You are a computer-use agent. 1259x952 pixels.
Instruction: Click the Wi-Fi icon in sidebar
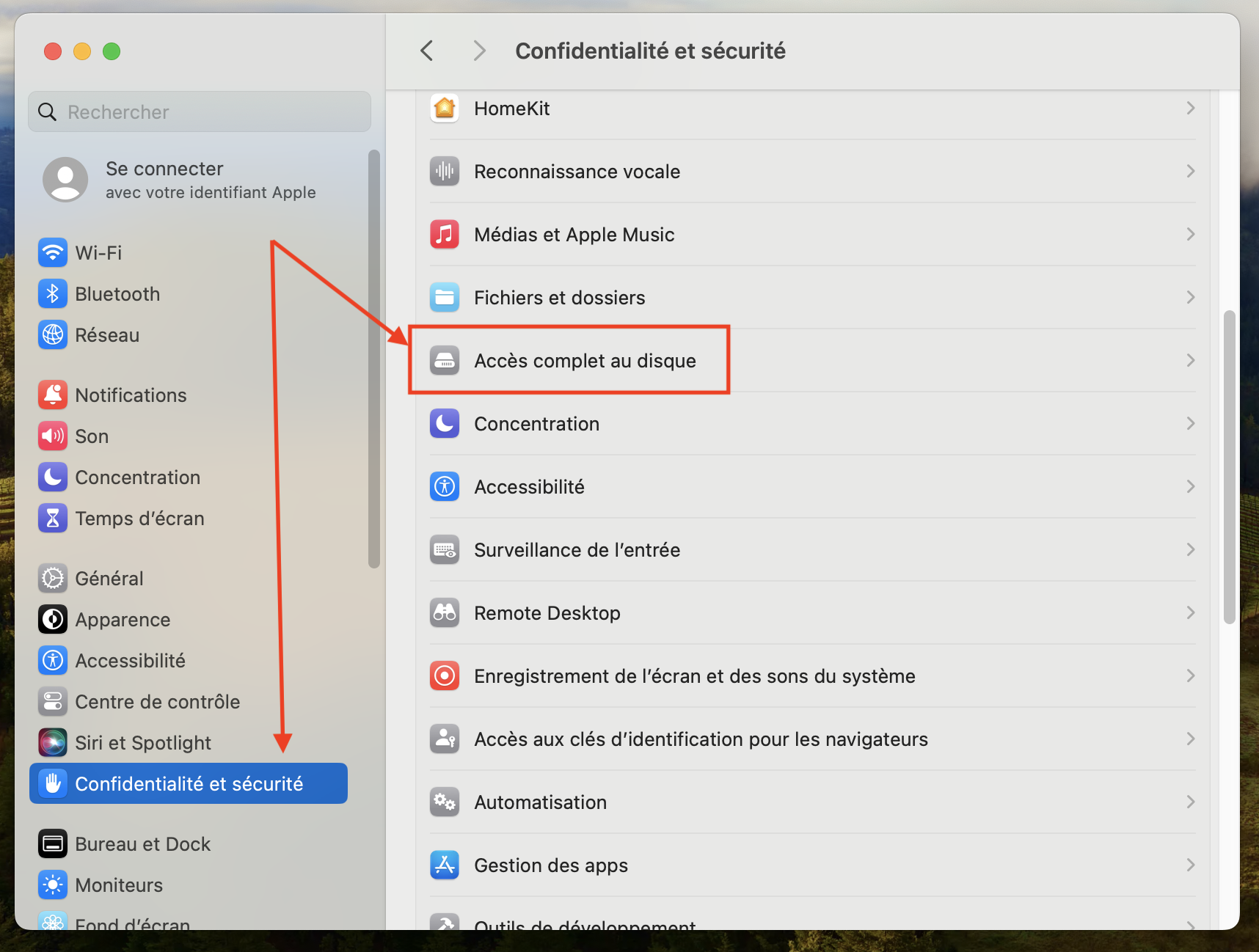pyautogui.click(x=53, y=253)
